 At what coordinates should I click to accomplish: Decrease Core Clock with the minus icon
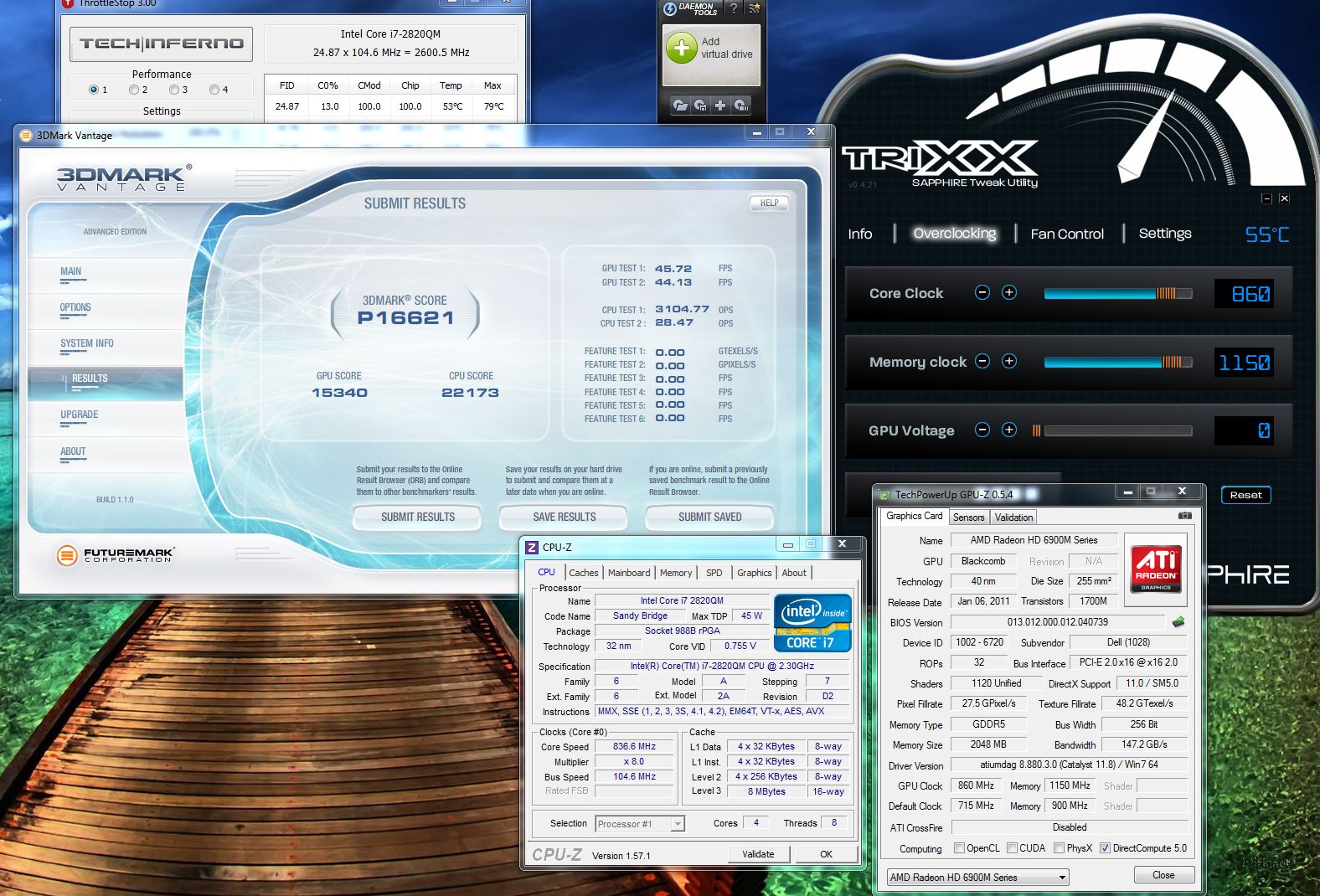coord(982,292)
